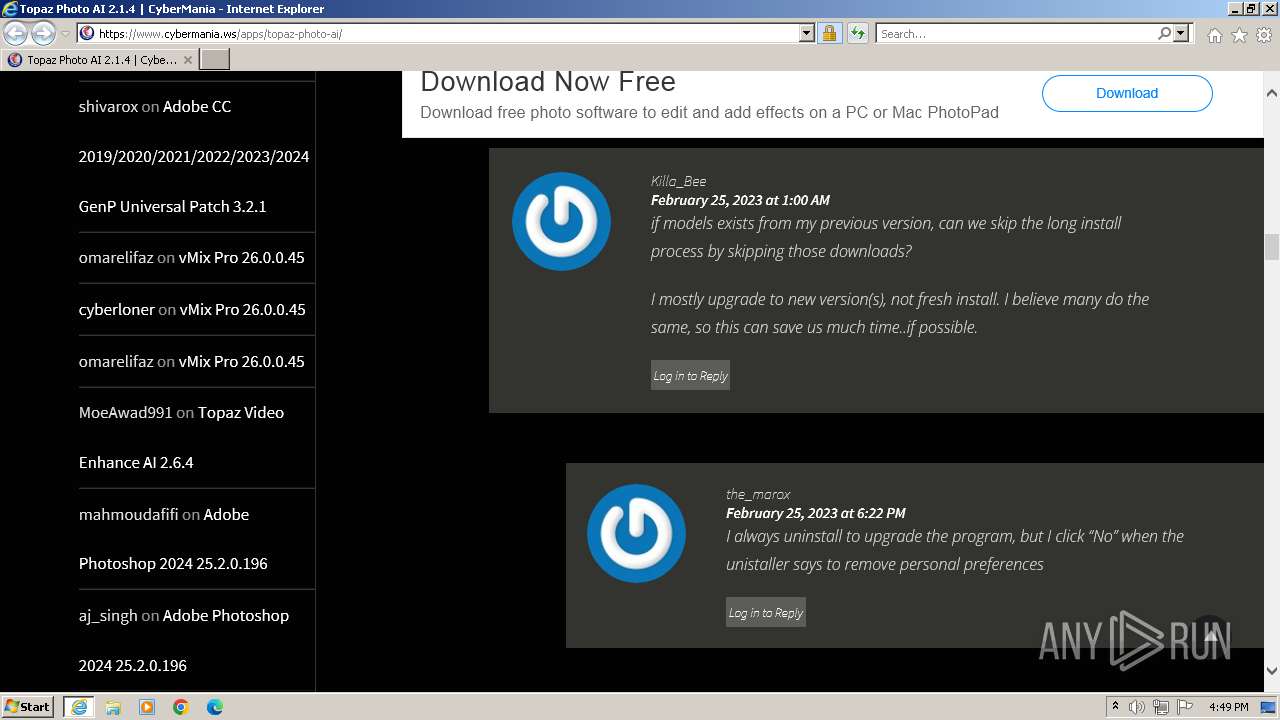Click the the_marox author name
This screenshot has height=720, width=1280.
[x=758, y=494]
